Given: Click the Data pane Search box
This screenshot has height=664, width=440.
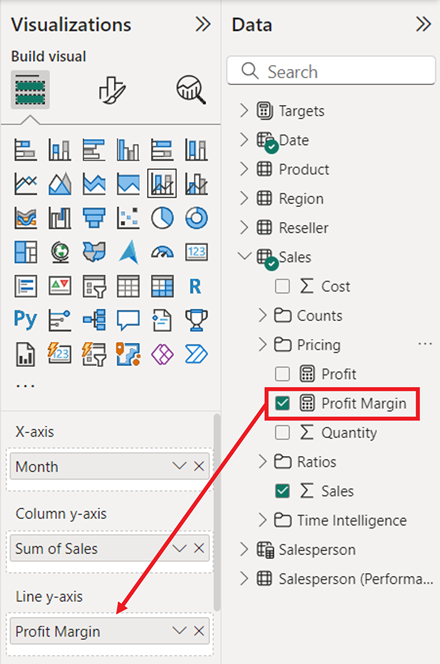Looking at the screenshot, I should click(331, 71).
